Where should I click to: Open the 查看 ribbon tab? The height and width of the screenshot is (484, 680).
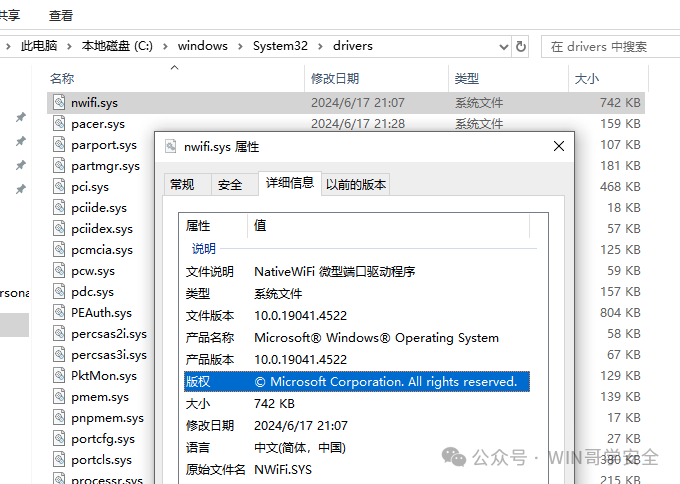pyautogui.click(x=61, y=16)
